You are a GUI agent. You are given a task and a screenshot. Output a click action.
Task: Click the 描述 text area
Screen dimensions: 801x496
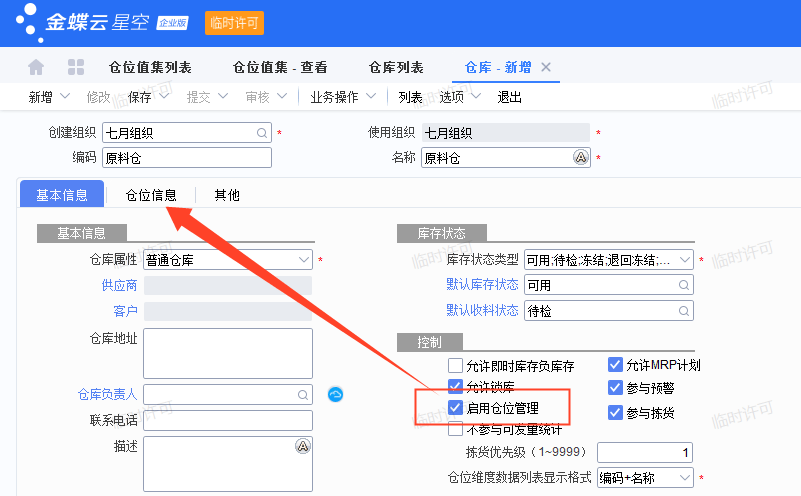(228, 463)
